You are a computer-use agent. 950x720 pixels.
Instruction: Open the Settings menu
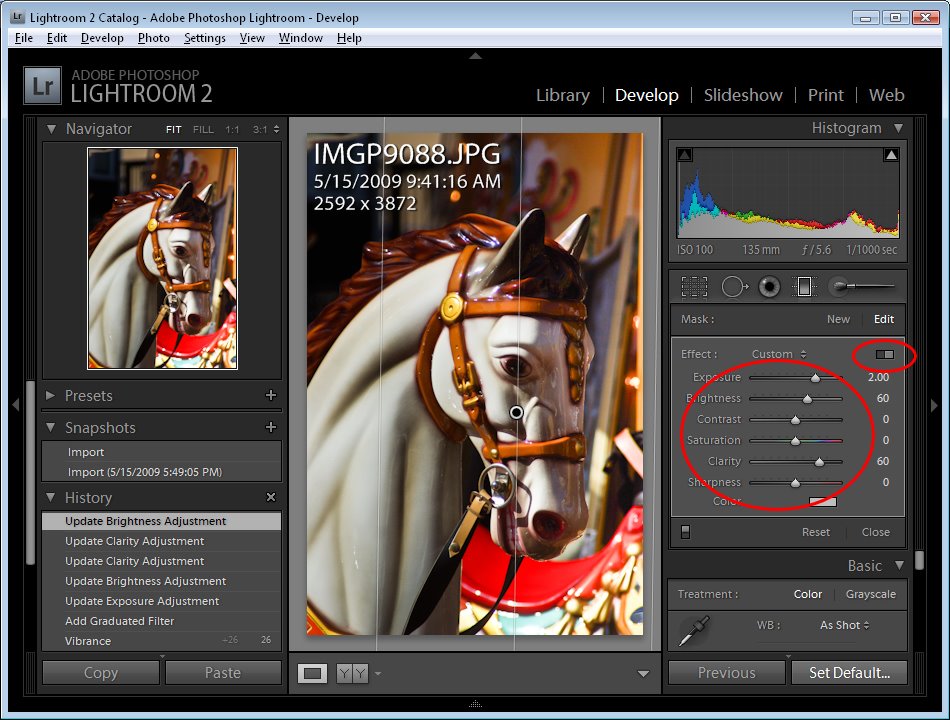click(204, 38)
